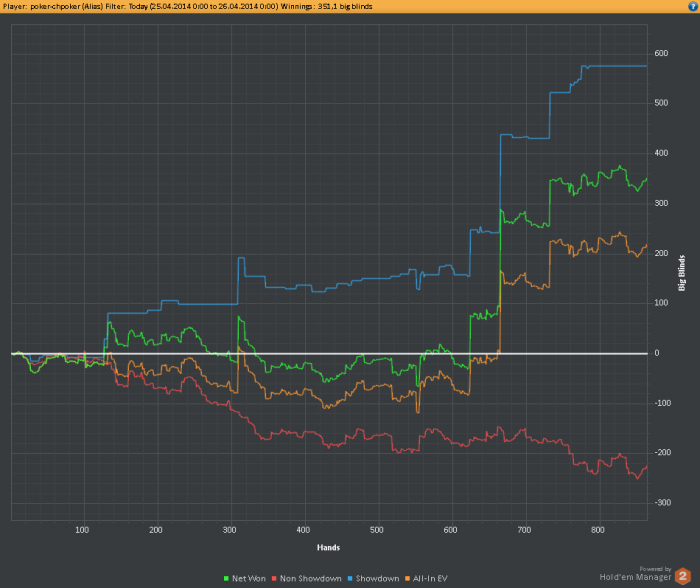Click the y-axis label -300

662,503
